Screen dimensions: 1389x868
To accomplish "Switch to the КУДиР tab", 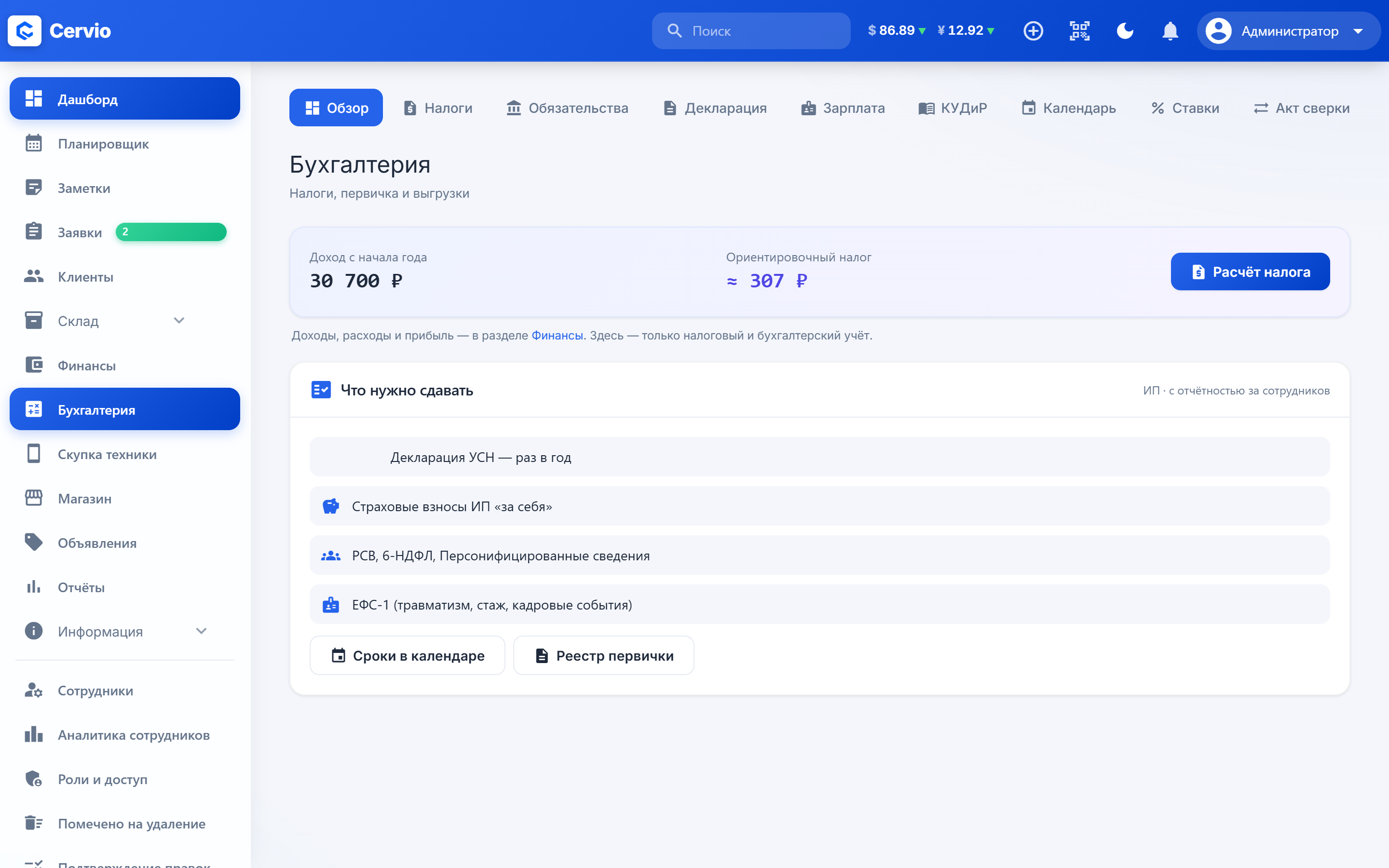I will pos(953,108).
